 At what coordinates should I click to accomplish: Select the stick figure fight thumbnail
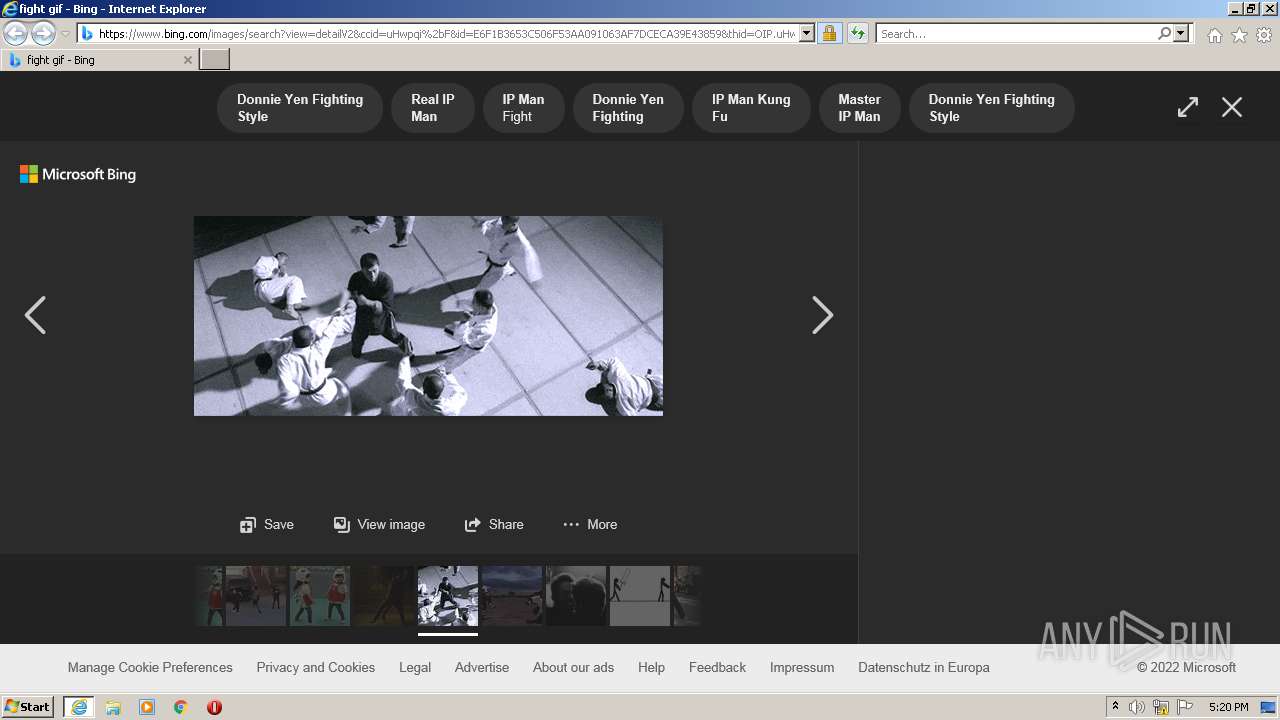640,596
